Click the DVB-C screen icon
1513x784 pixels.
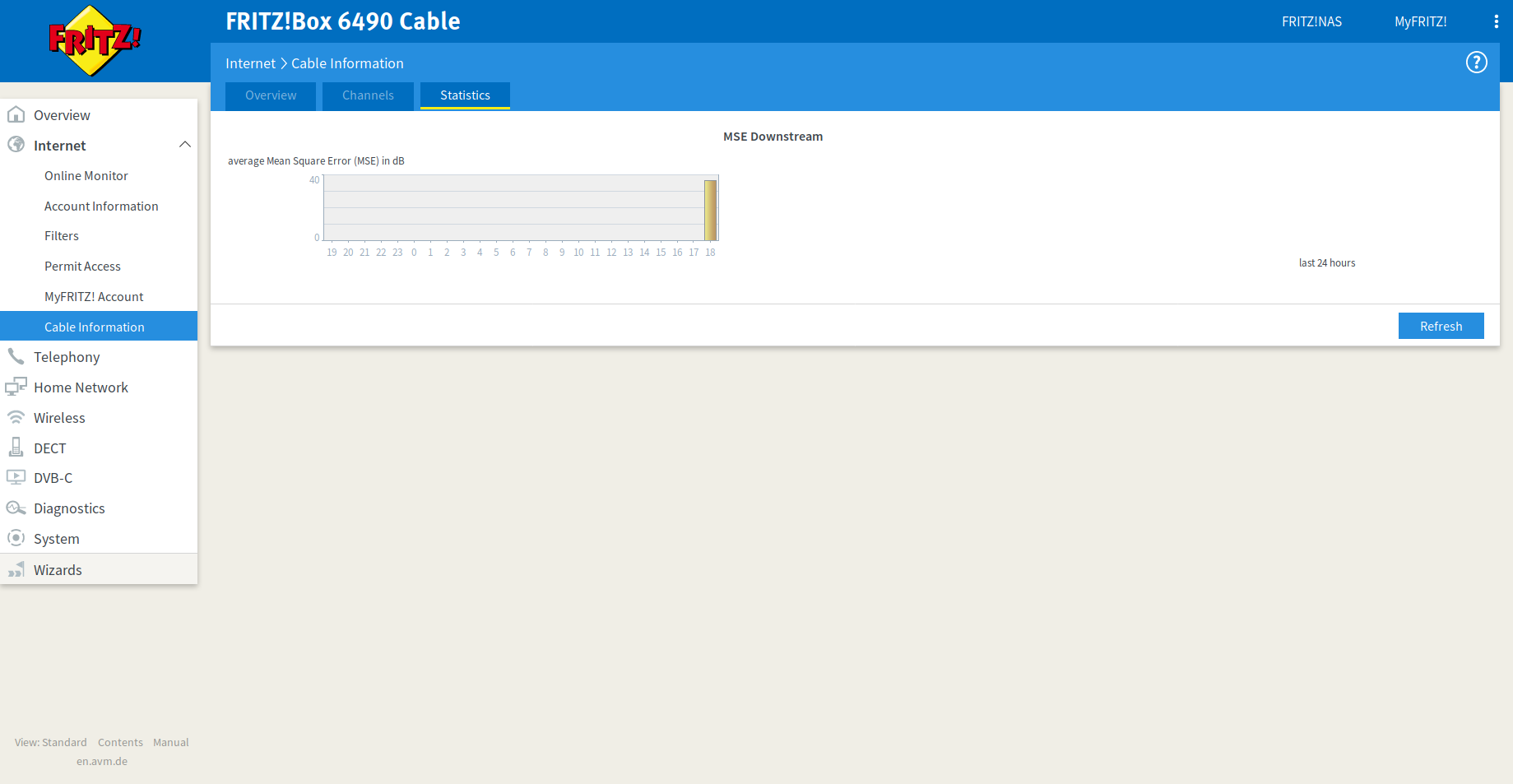click(16, 478)
